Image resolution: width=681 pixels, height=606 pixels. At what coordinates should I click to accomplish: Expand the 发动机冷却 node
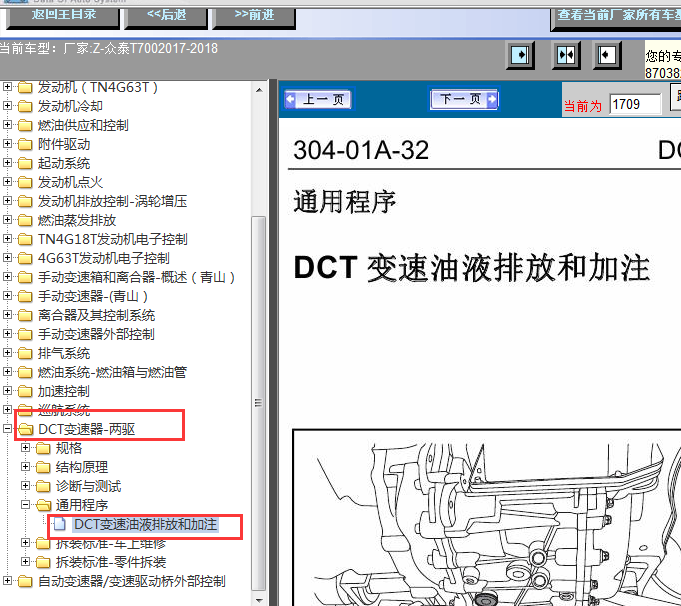pyautogui.click(x=7, y=106)
